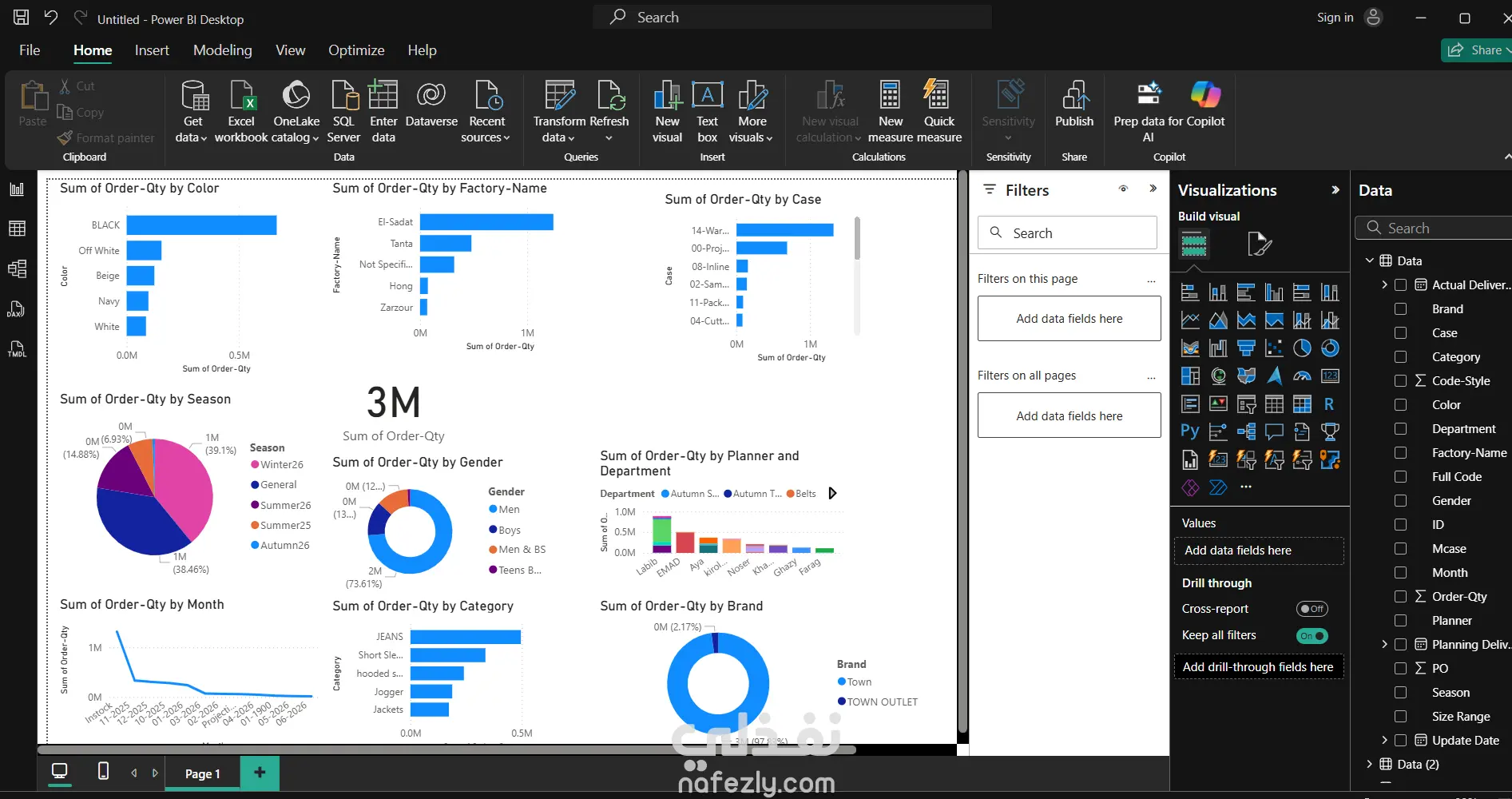The width and height of the screenshot is (1512, 799).
Task: Expand the Update Date hierarchy
Action: coord(1384,740)
